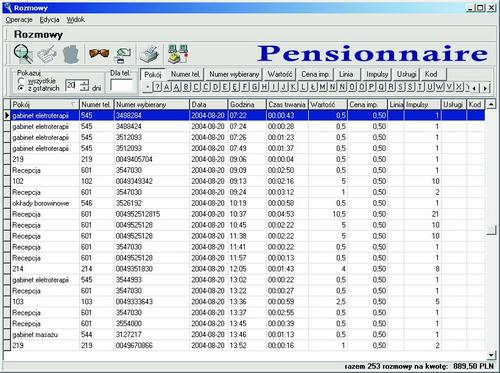
Task: Click the Data column header
Action: click(209, 105)
